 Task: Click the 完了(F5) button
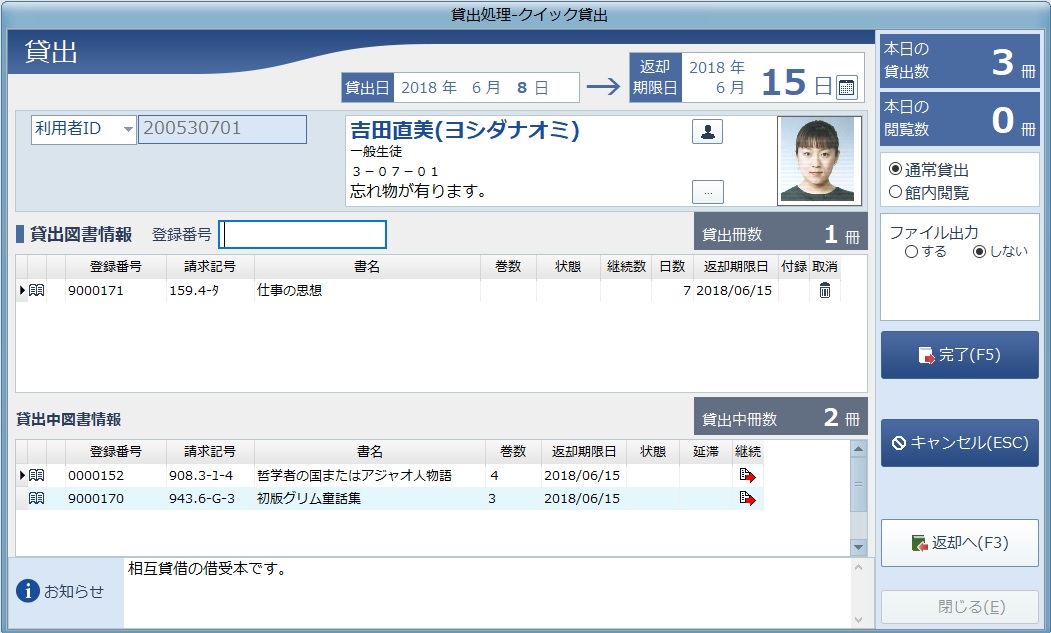[x=959, y=355]
